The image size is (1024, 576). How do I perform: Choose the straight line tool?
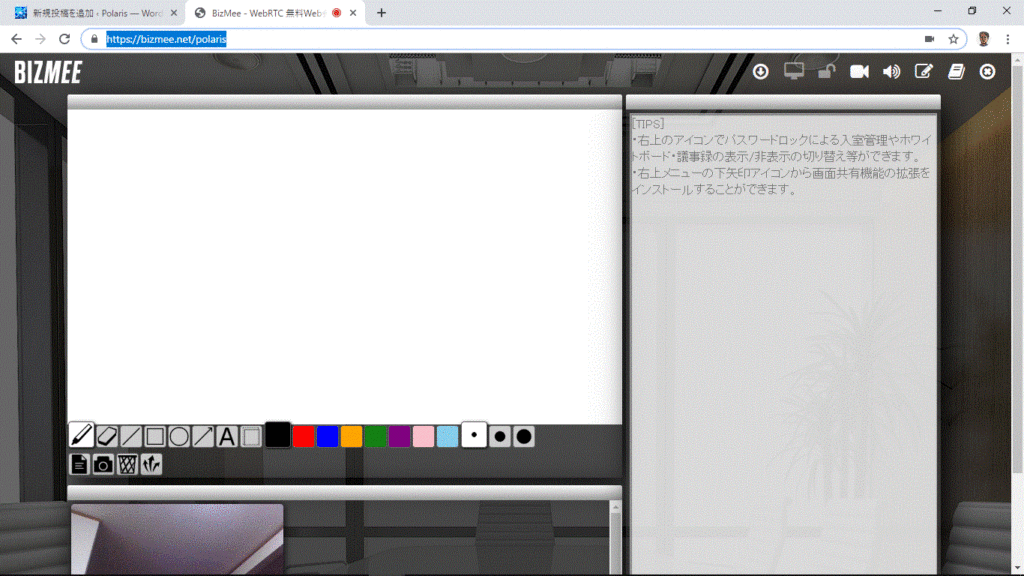[131, 436]
